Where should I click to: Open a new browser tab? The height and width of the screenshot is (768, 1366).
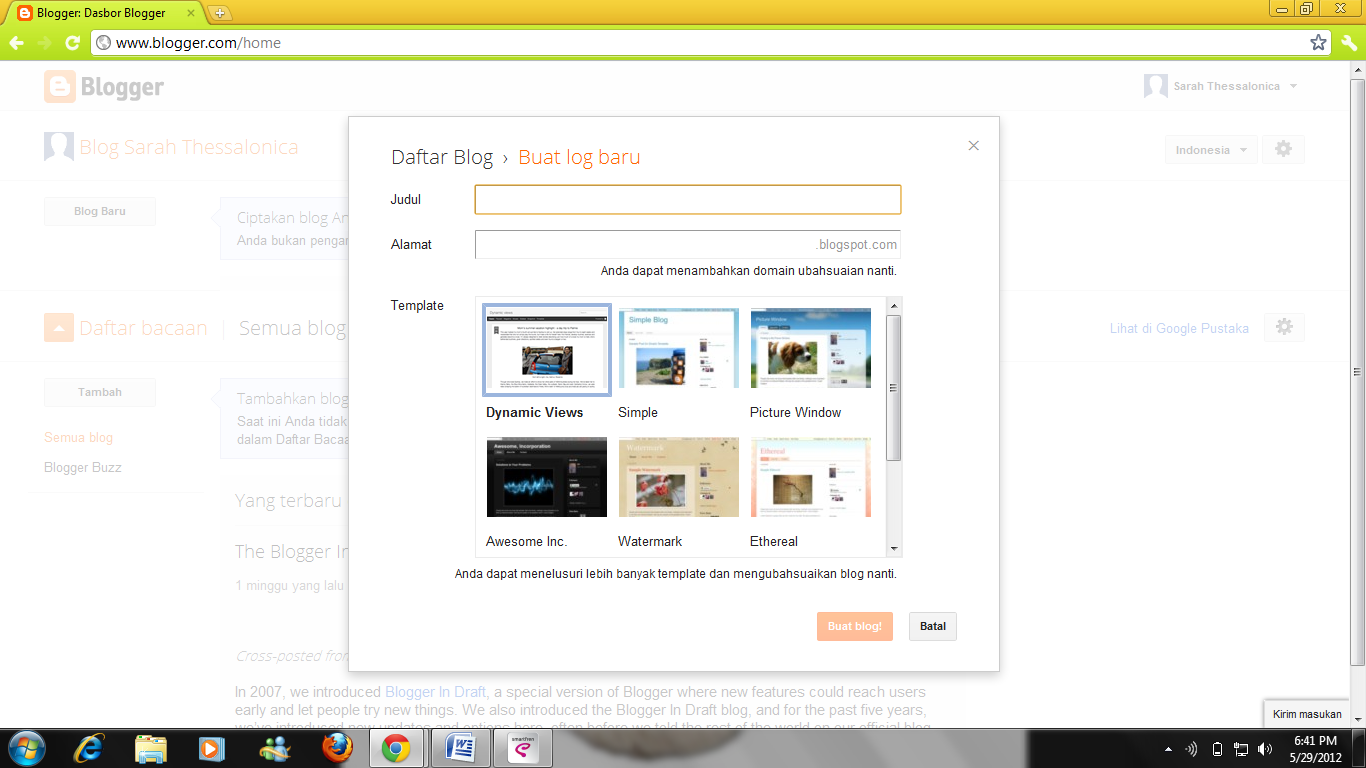point(220,13)
